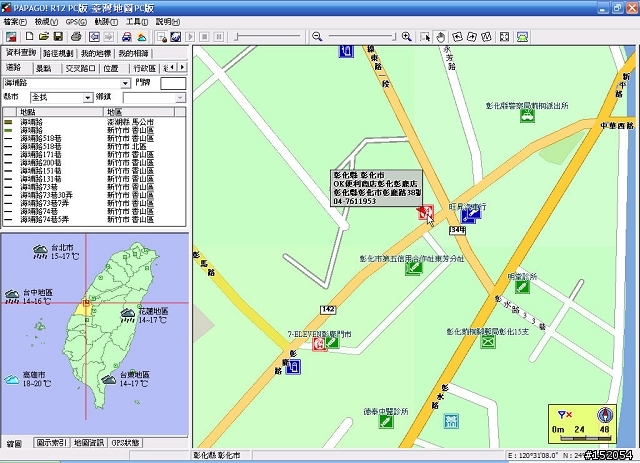Rotate map right icon

[x=472, y=37]
